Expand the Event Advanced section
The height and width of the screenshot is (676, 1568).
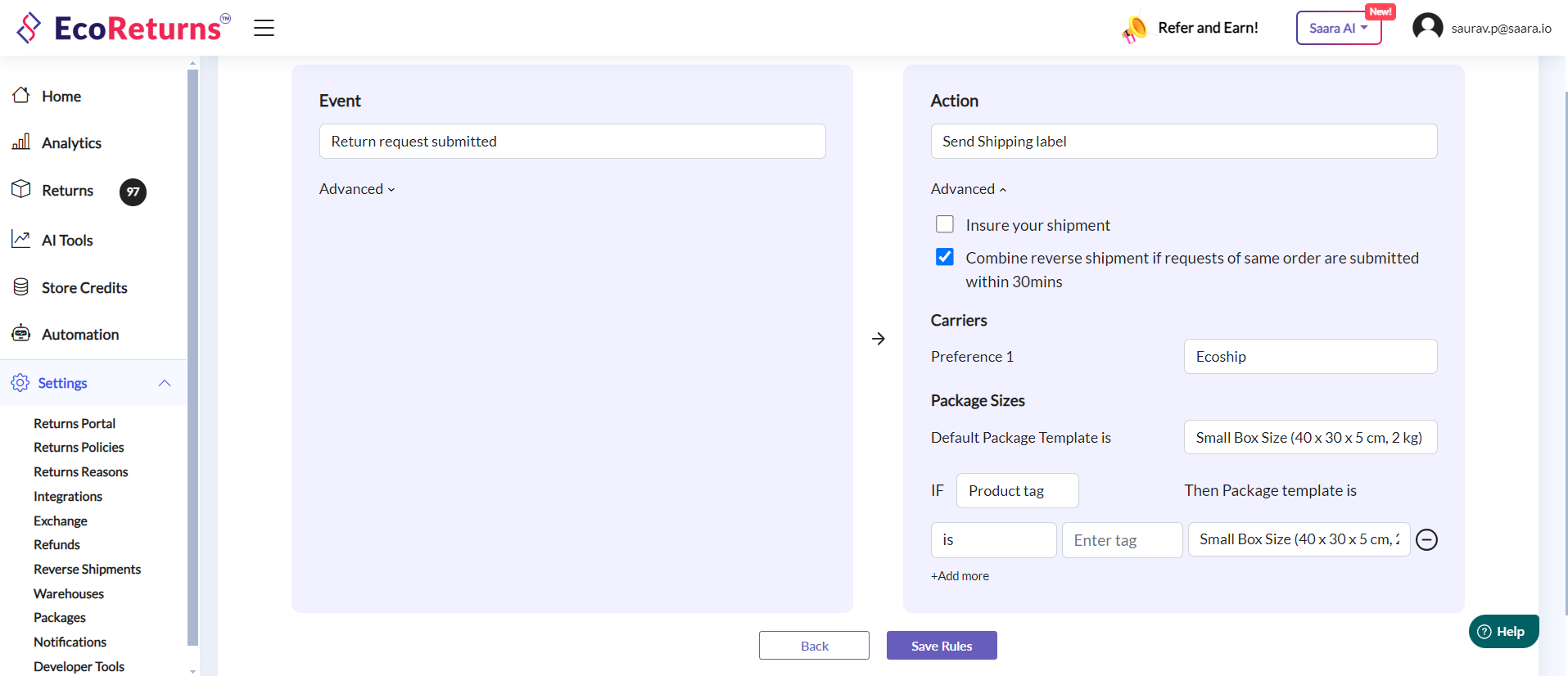point(357,189)
